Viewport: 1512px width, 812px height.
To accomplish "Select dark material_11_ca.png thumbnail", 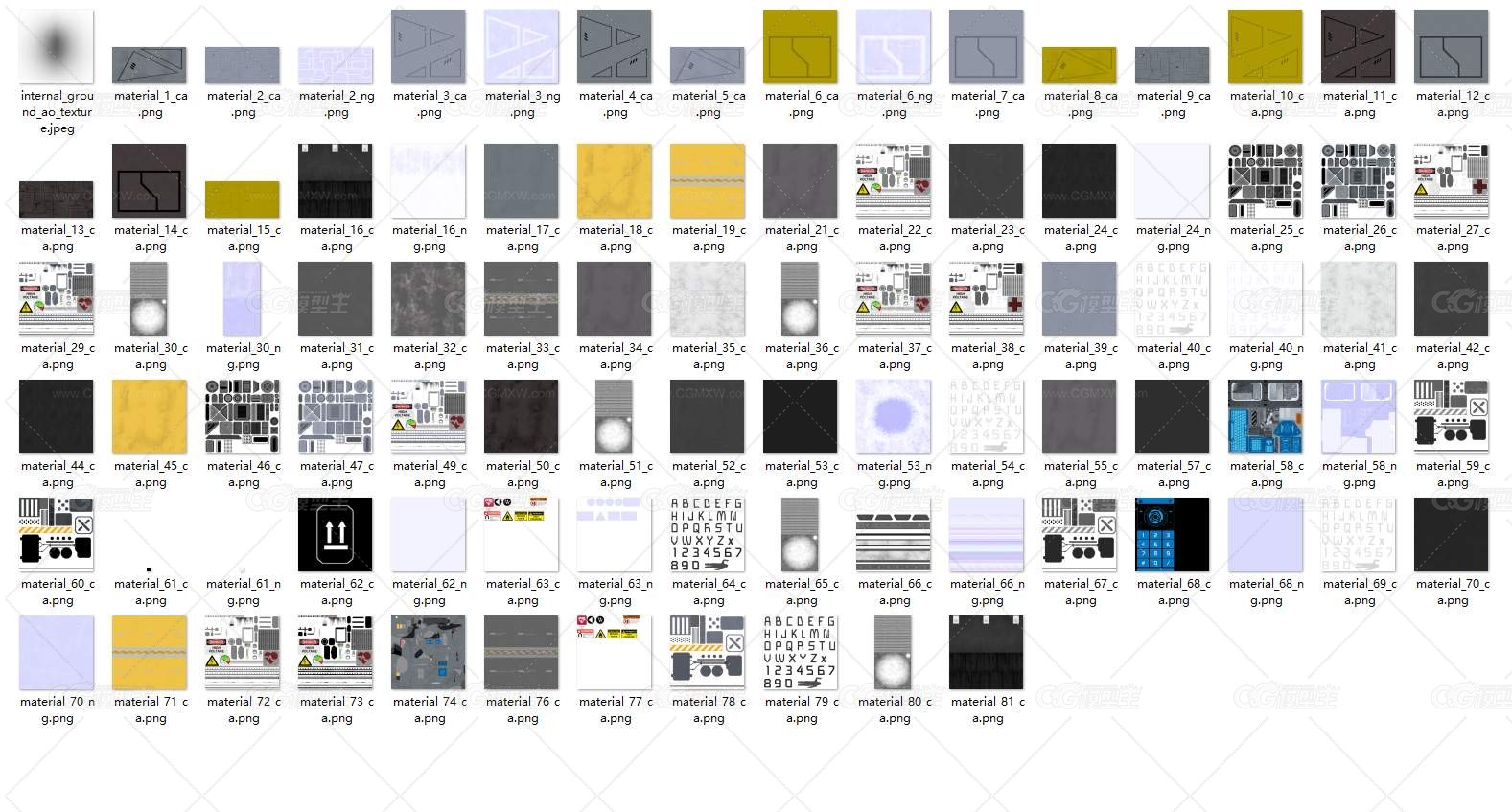I will pyautogui.click(x=1359, y=46).
